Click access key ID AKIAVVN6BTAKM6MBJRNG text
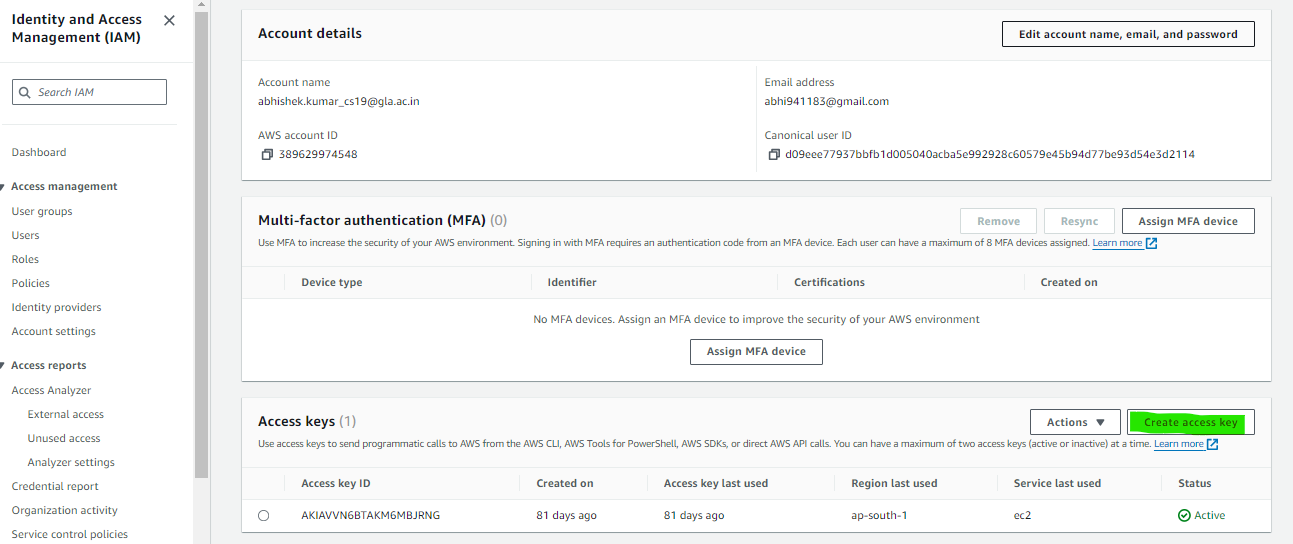 [x=370, y=516]
